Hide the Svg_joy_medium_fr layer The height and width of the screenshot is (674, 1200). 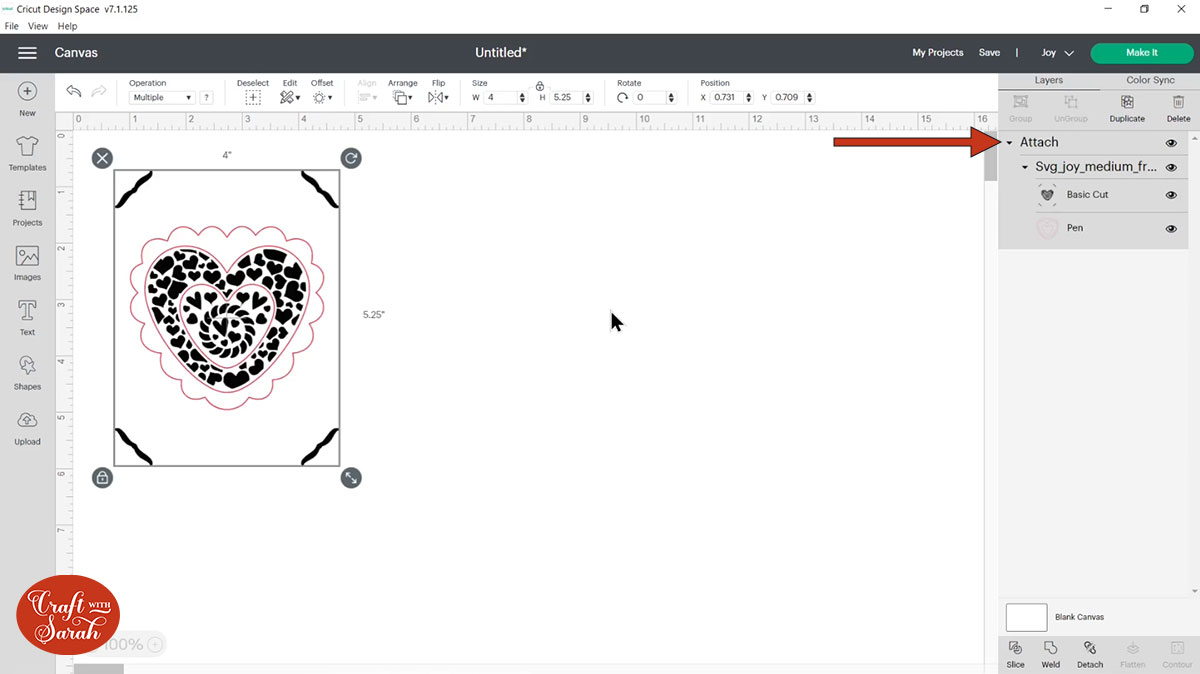pos(1171,168)
